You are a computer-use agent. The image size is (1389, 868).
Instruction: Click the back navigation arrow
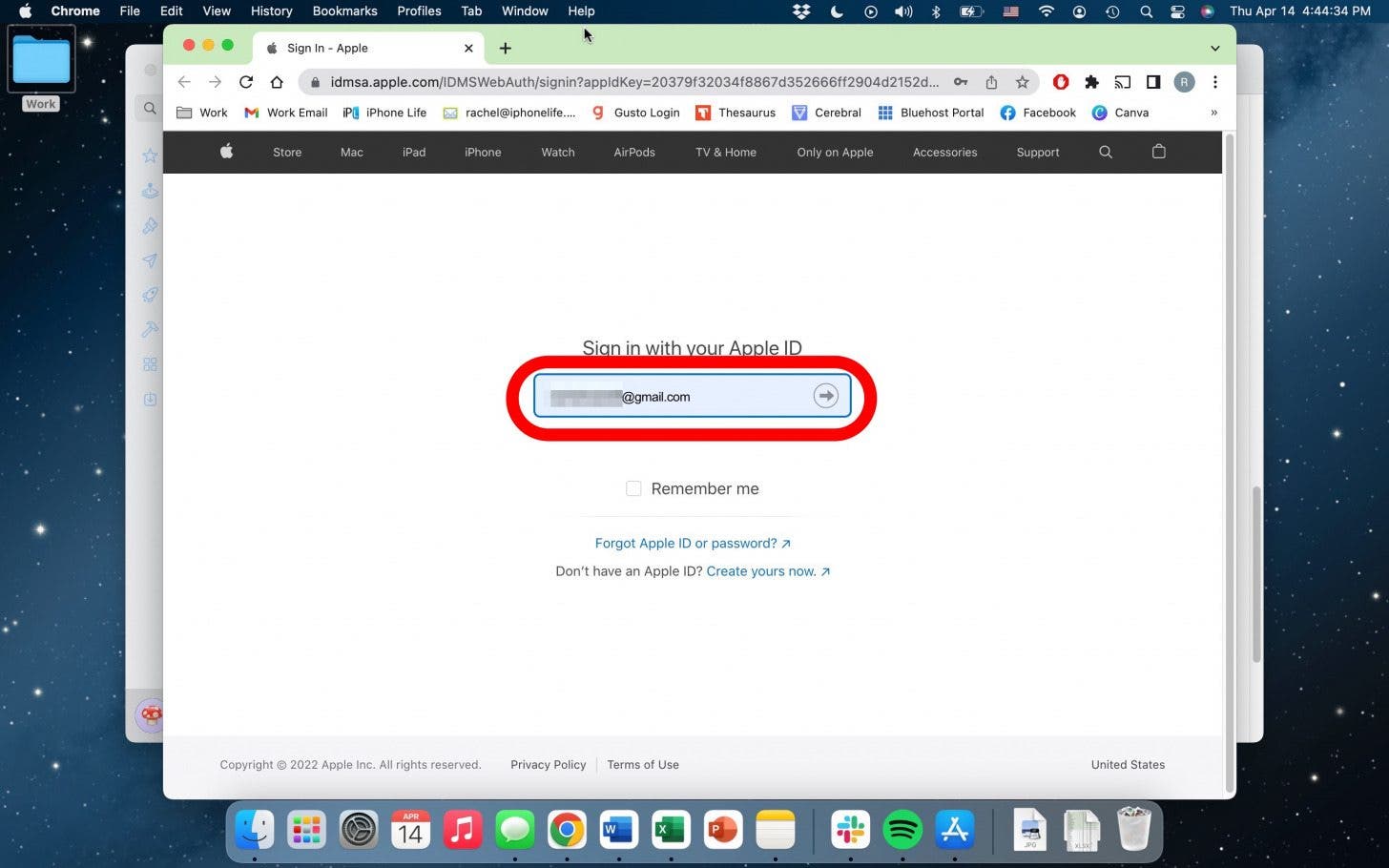pos(184,82)
